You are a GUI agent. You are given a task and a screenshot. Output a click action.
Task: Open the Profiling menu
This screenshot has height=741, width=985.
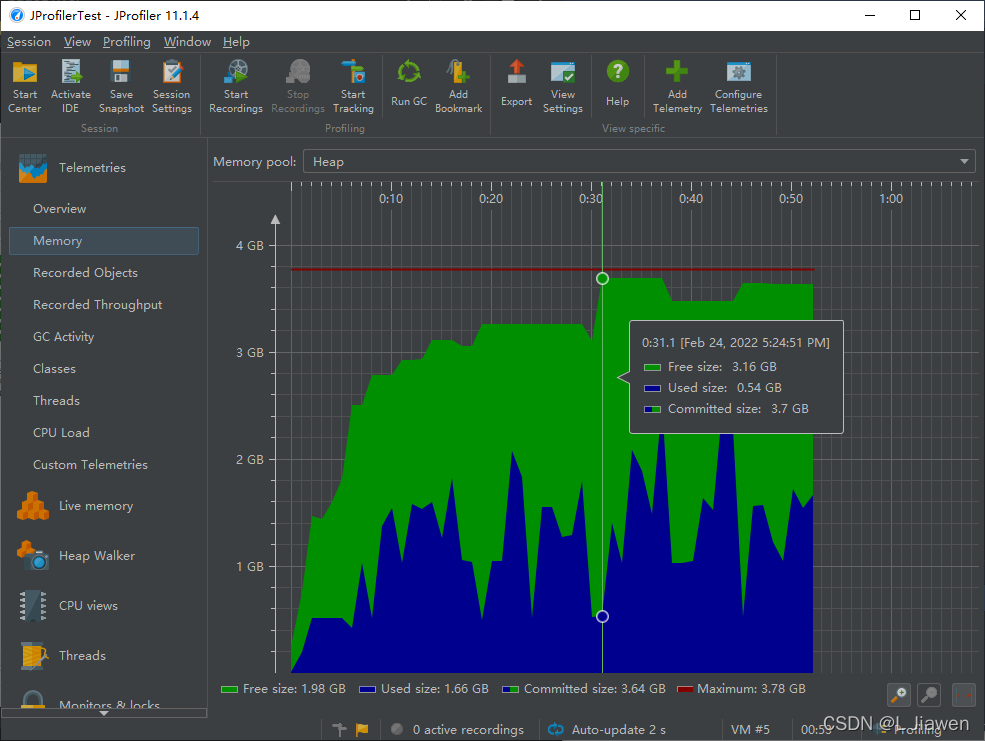(x=127, y=42)
